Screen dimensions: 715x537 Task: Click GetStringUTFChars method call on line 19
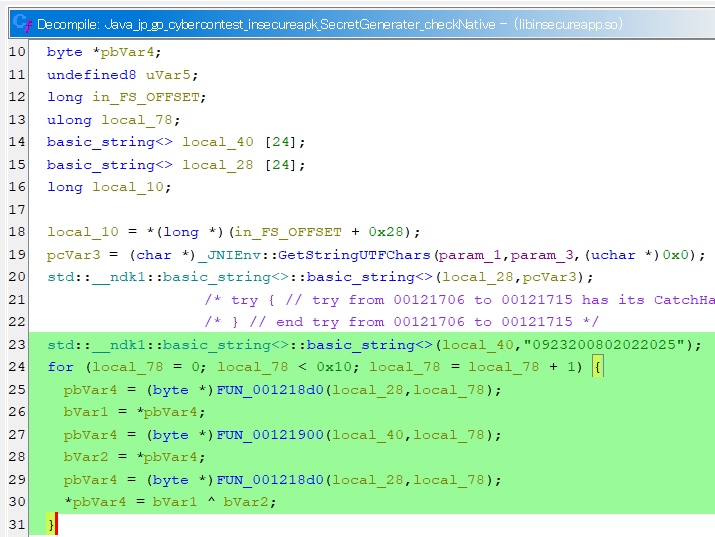[x=354, y=255]
